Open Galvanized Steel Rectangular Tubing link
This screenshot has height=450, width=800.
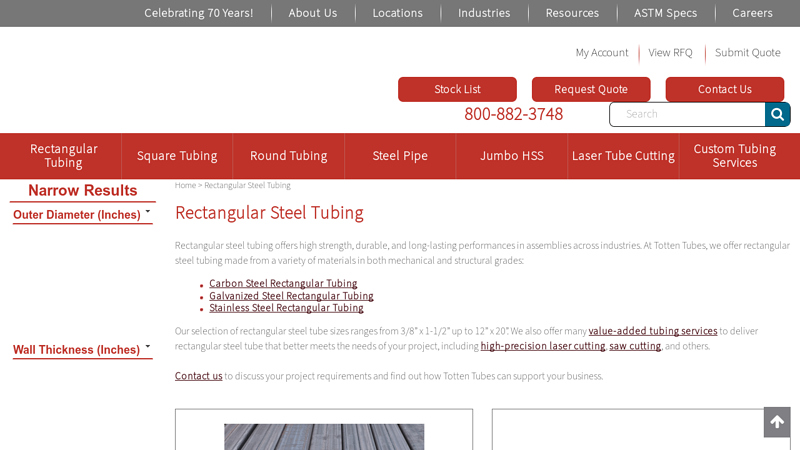click(291, 296)
